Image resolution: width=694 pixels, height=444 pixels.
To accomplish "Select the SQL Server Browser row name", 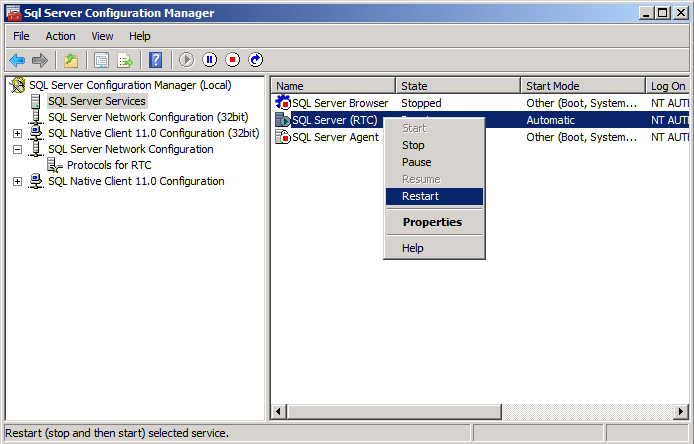I will (340, 103).
